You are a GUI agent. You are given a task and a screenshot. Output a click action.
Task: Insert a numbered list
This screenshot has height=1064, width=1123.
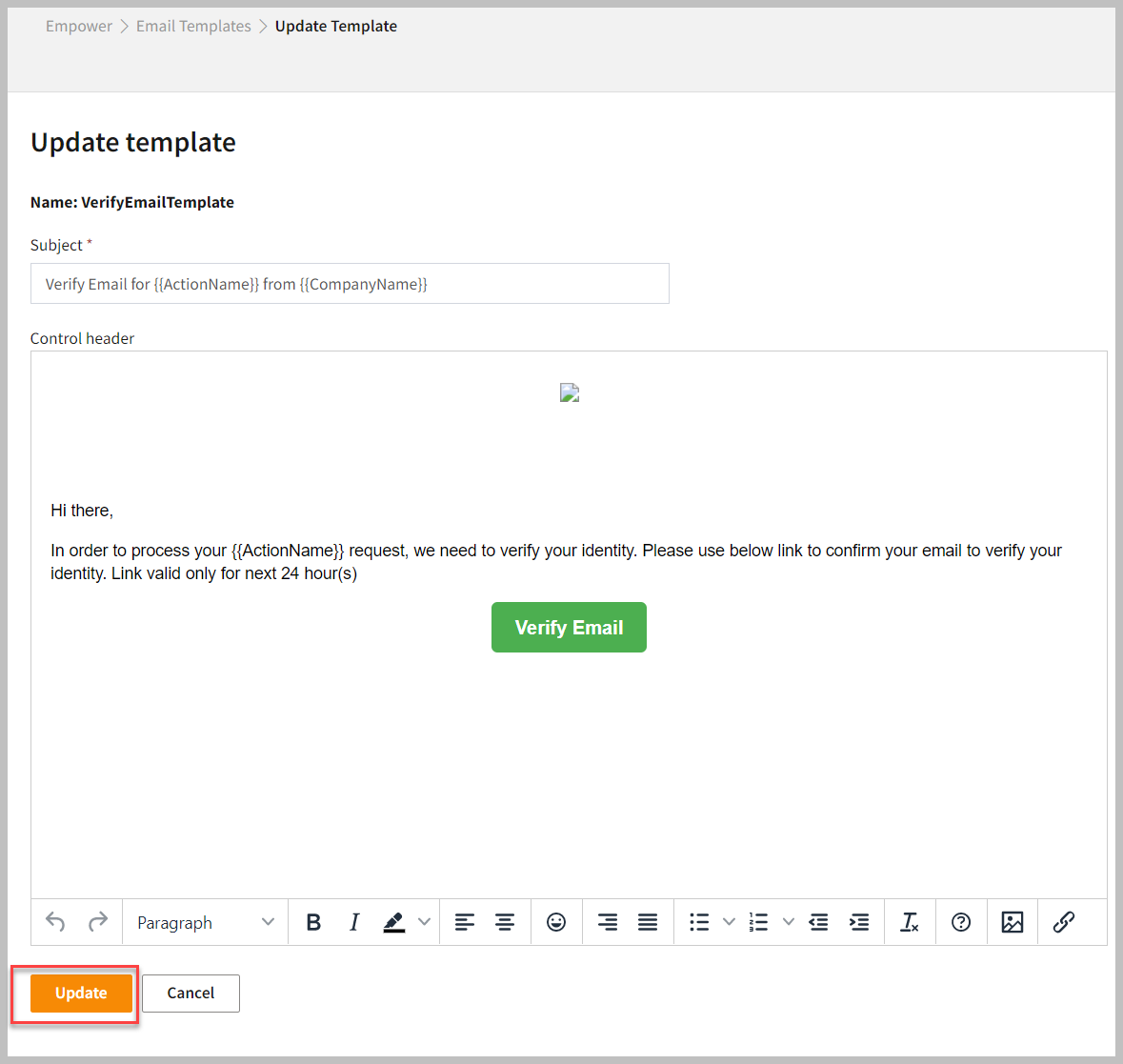coord(759,922)
